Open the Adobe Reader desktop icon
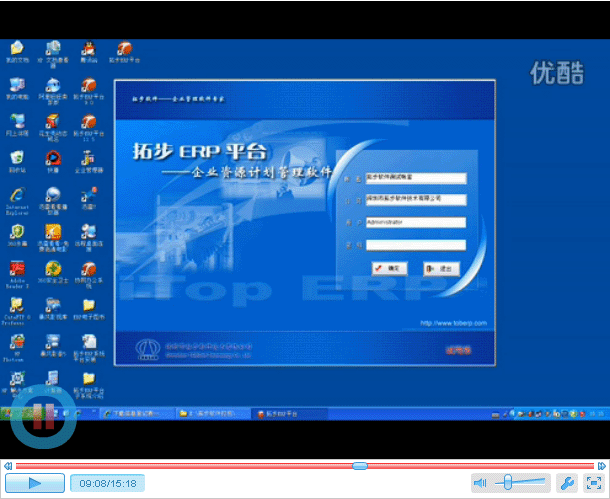The height and width of the screenshot is (499, 610). click(x=17, y=273)
